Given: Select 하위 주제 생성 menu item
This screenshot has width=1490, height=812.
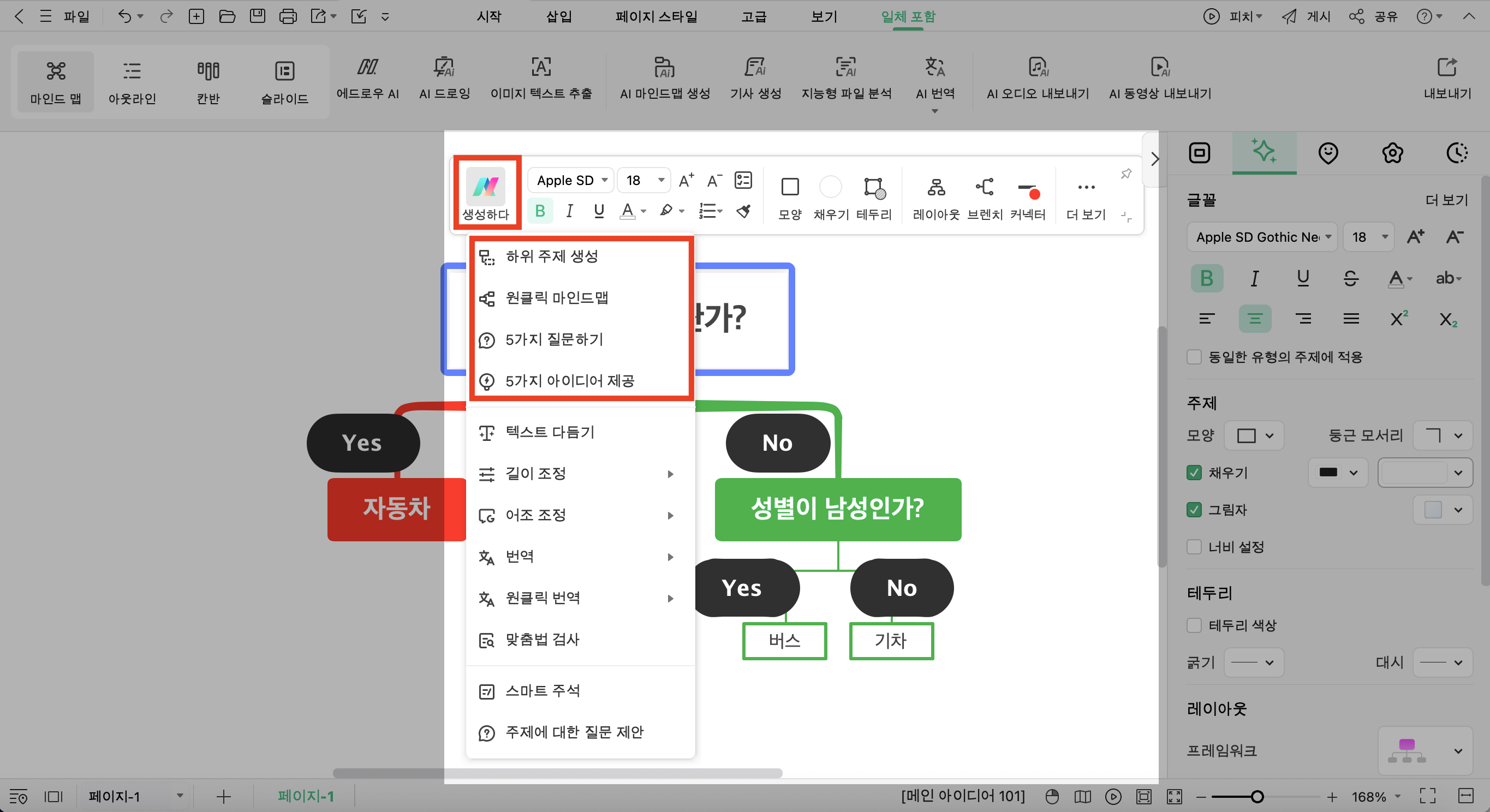Looking at the screenshot, I should 580,256.
